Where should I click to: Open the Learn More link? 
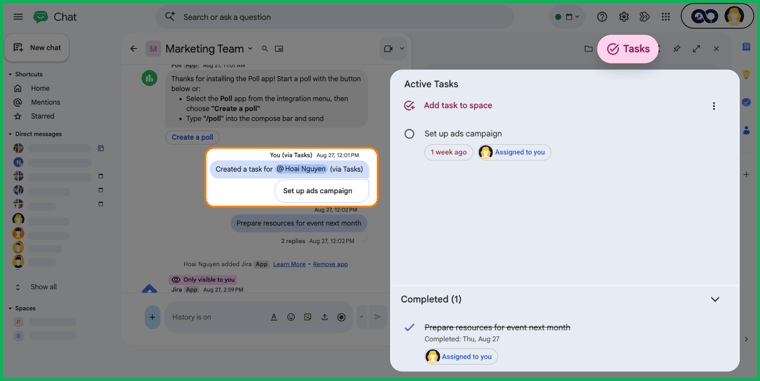[x=289, y=264]
